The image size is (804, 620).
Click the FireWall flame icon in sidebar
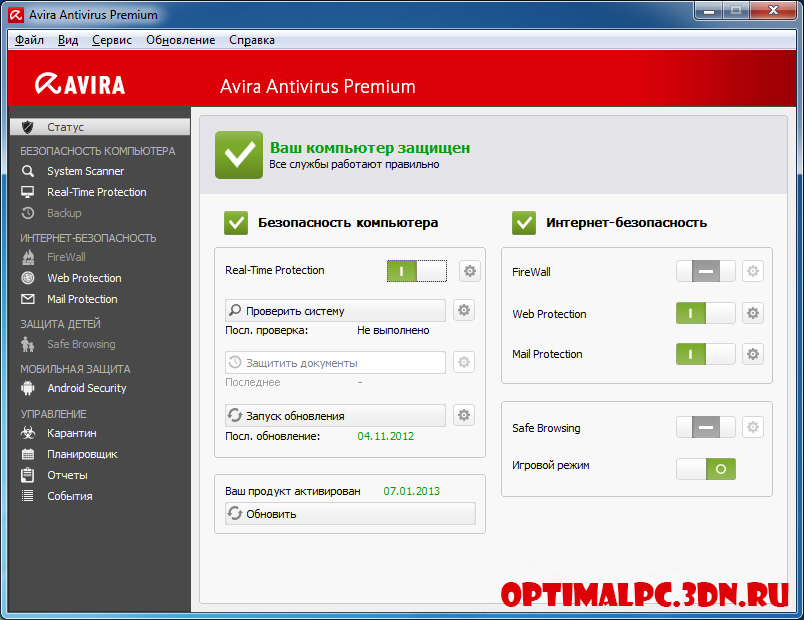(28, 257)
